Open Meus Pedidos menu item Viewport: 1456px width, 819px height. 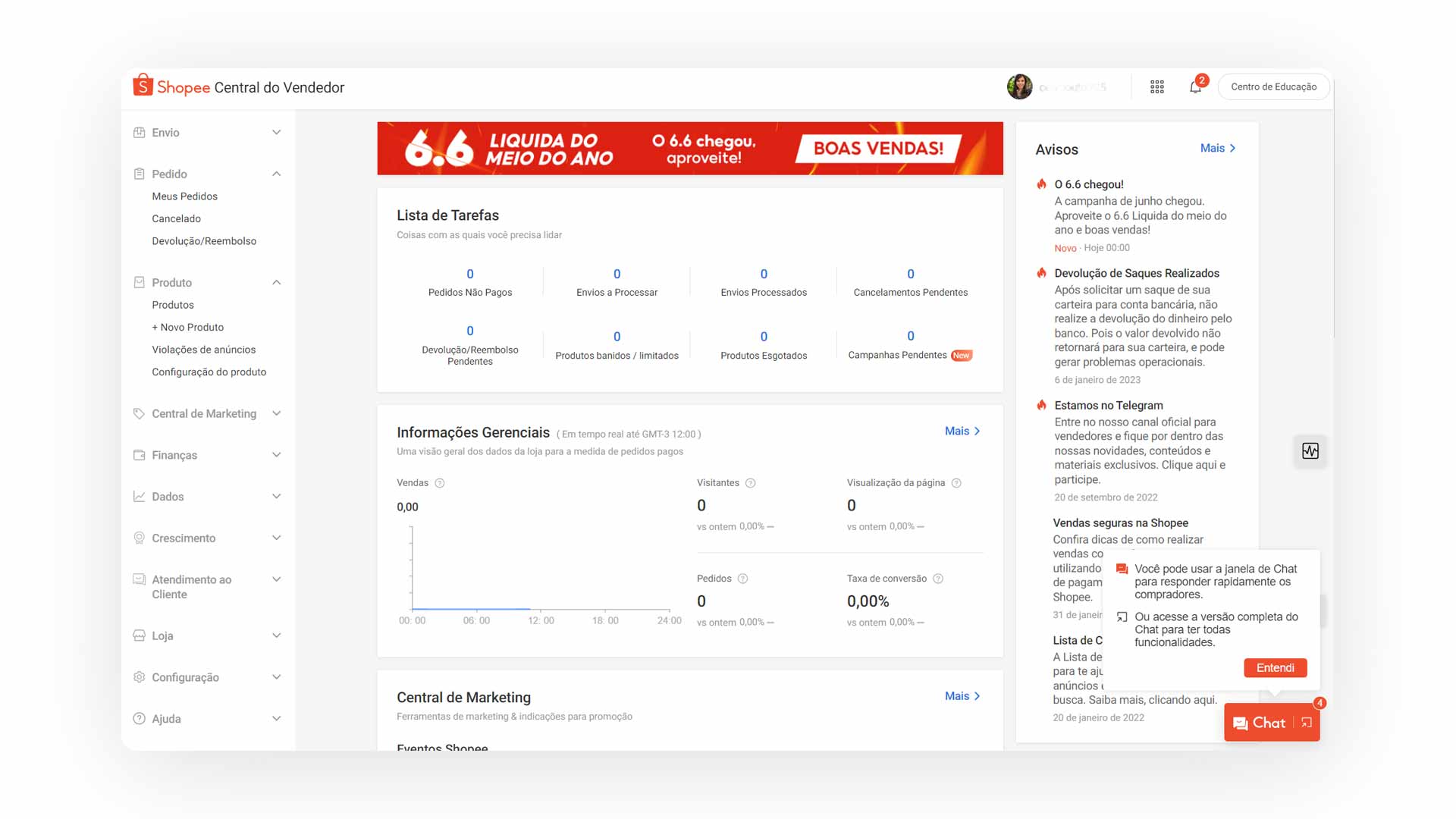click(x=184, y=196)
